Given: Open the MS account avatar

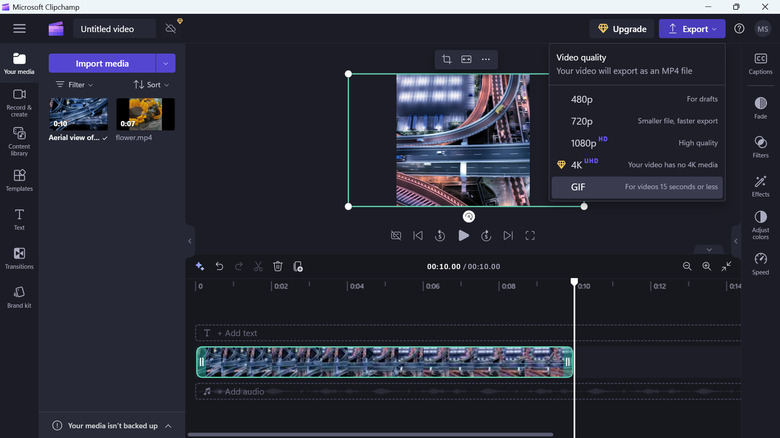Looking at the screenshot, I should (763, 29).
